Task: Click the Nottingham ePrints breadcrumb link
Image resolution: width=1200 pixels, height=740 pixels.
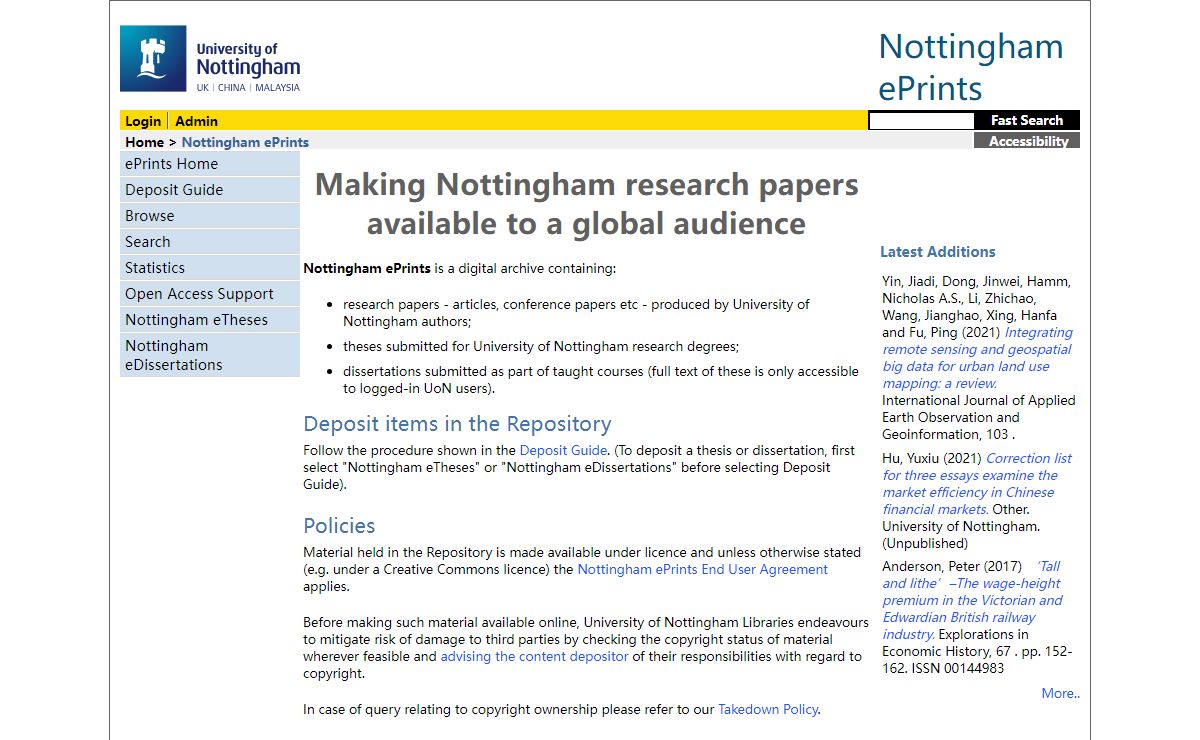Action: (245, 142)
